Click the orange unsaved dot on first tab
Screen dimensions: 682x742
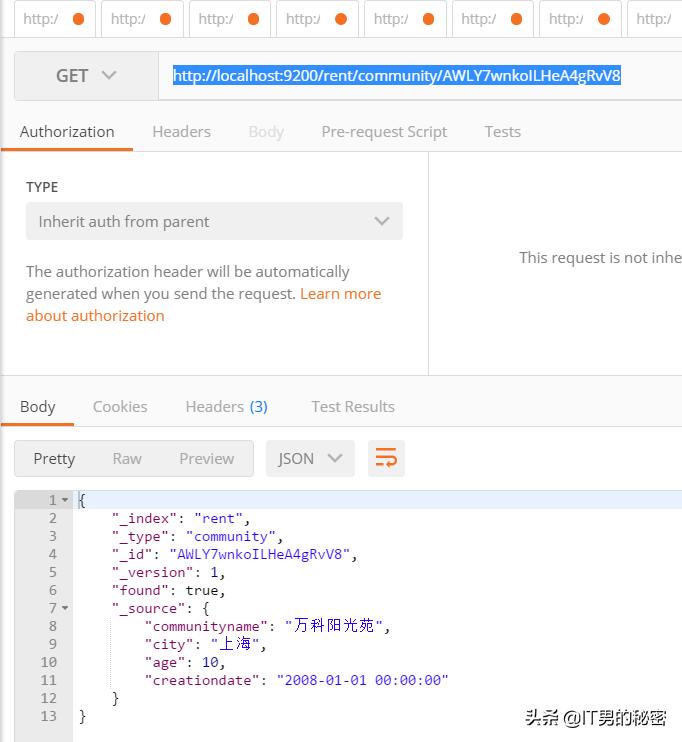(79, 19)
